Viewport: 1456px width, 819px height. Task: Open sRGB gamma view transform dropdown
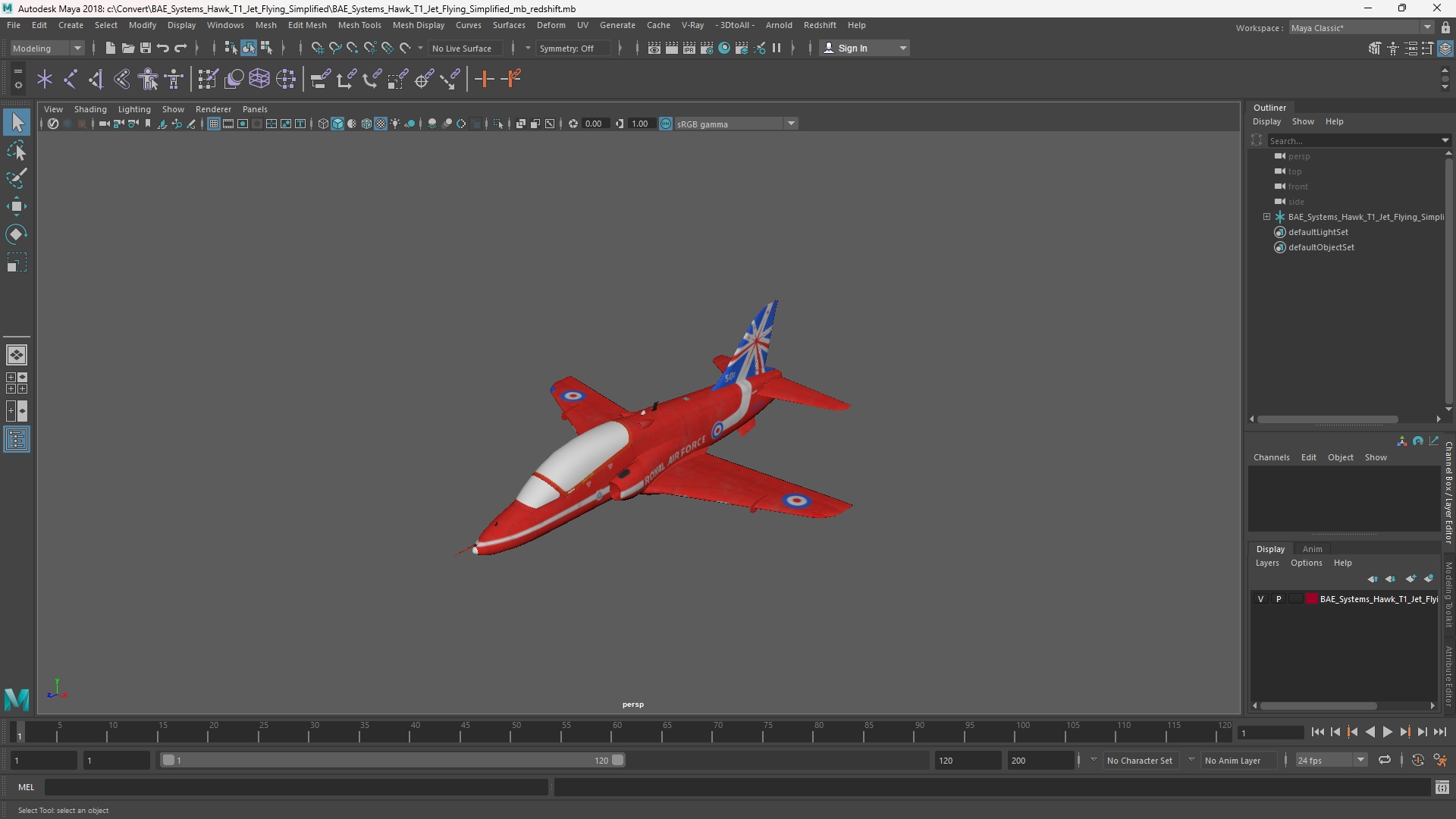(736, 124)
